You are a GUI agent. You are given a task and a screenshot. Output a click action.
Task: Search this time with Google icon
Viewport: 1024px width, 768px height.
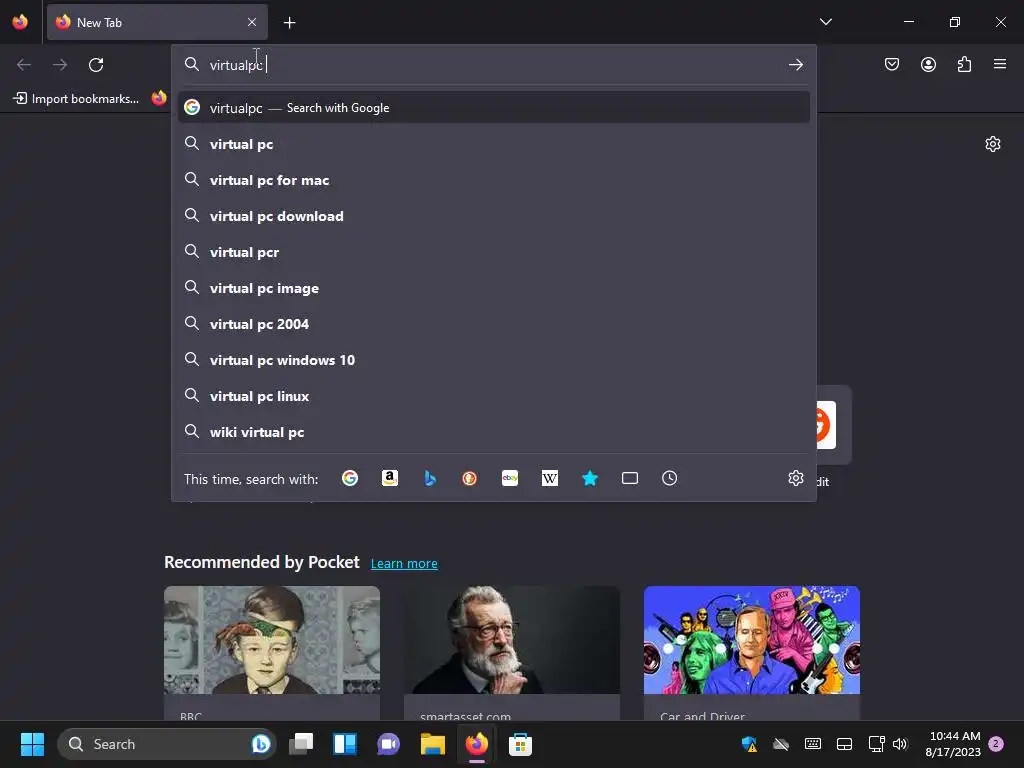point(350,478)
